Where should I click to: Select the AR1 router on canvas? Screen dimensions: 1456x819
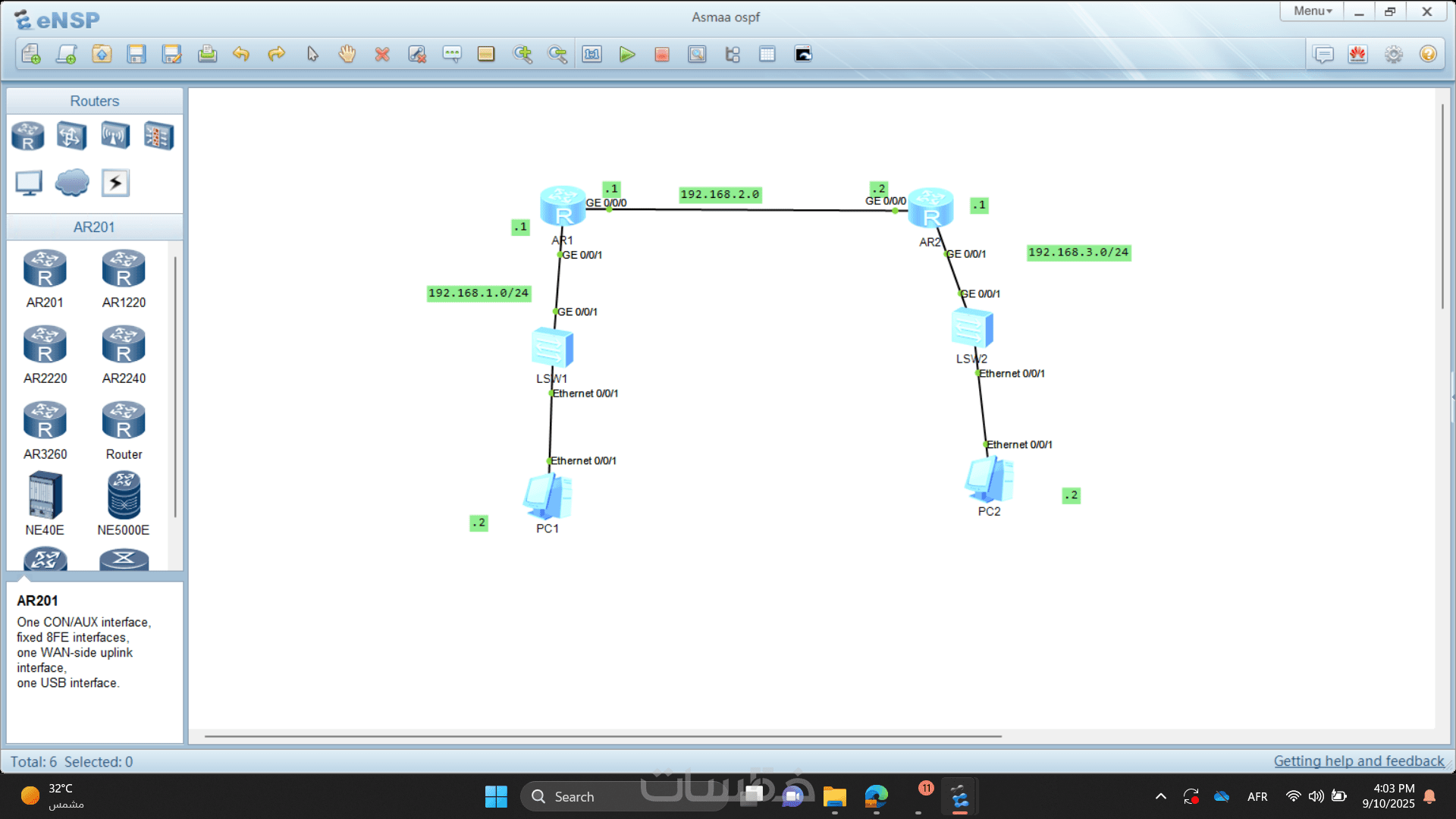point(563,206)
